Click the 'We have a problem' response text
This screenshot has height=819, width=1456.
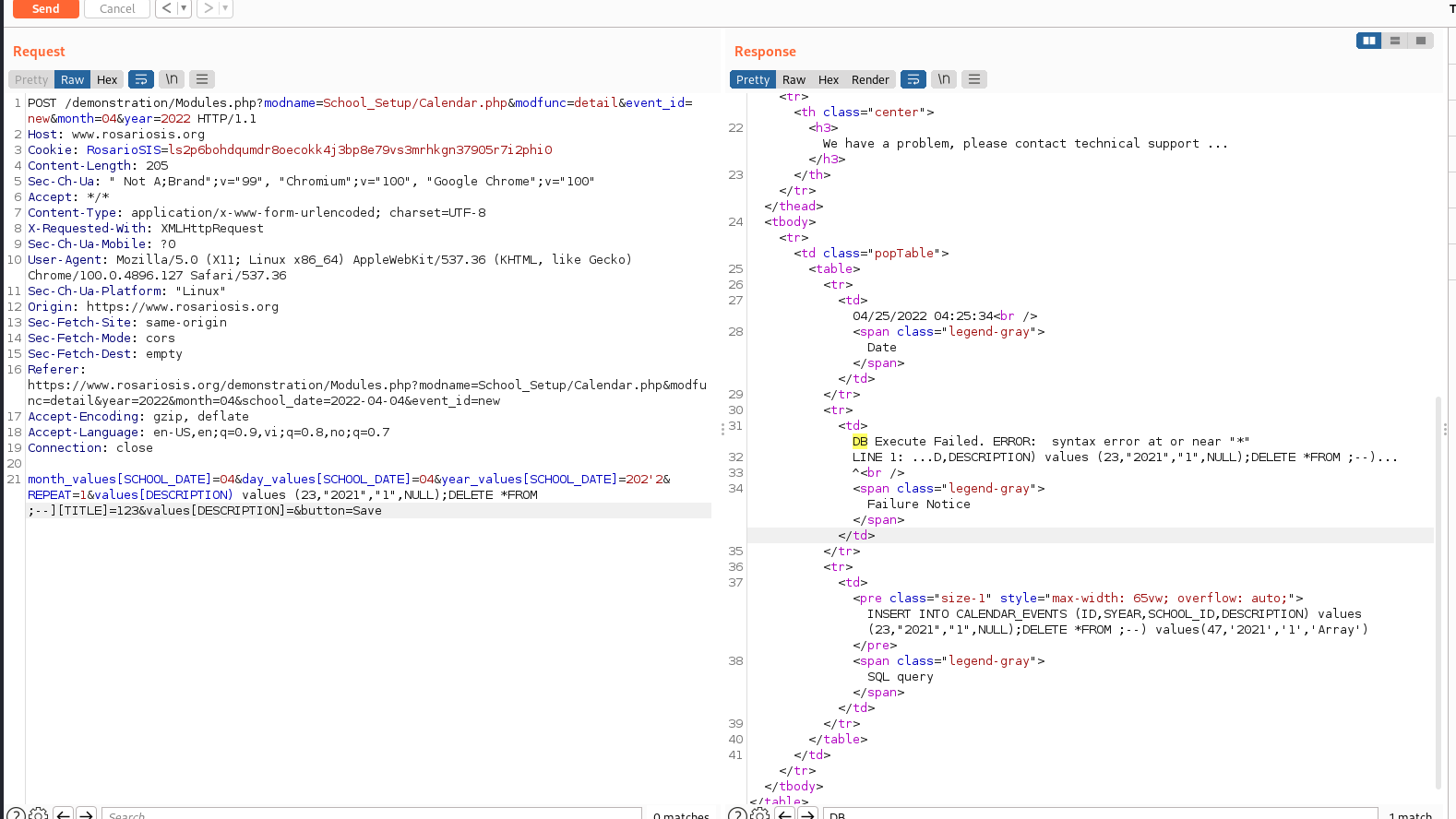tap(1025, 143)
